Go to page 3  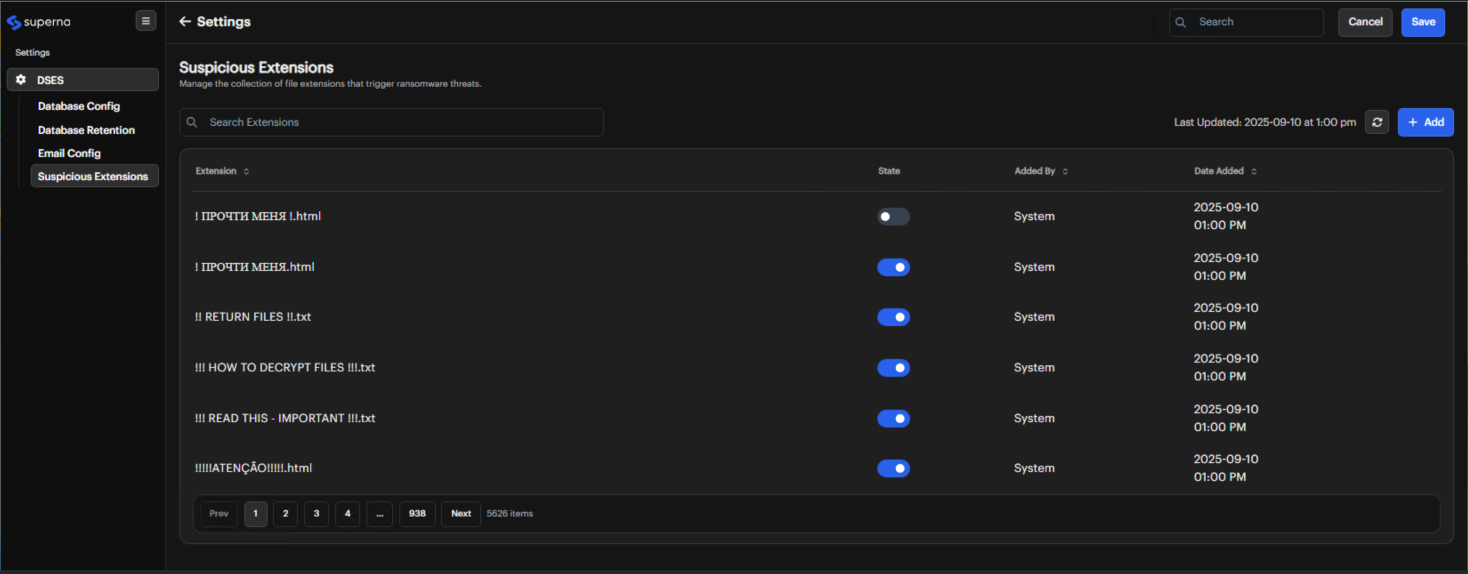[316, 514]
